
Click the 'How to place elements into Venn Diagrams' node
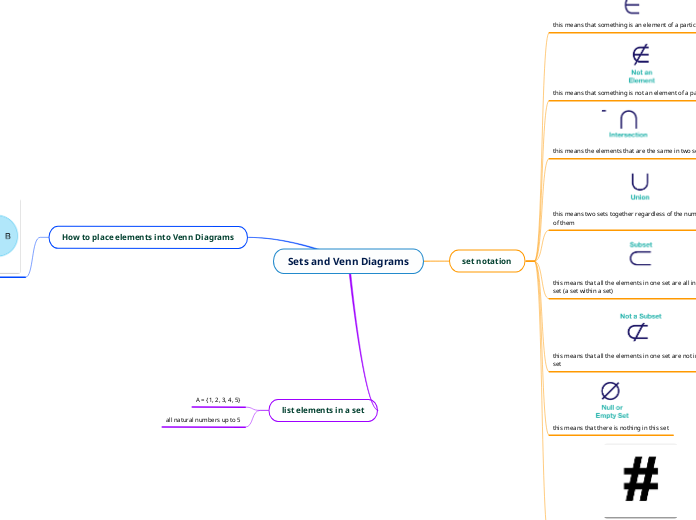[148, 237]
